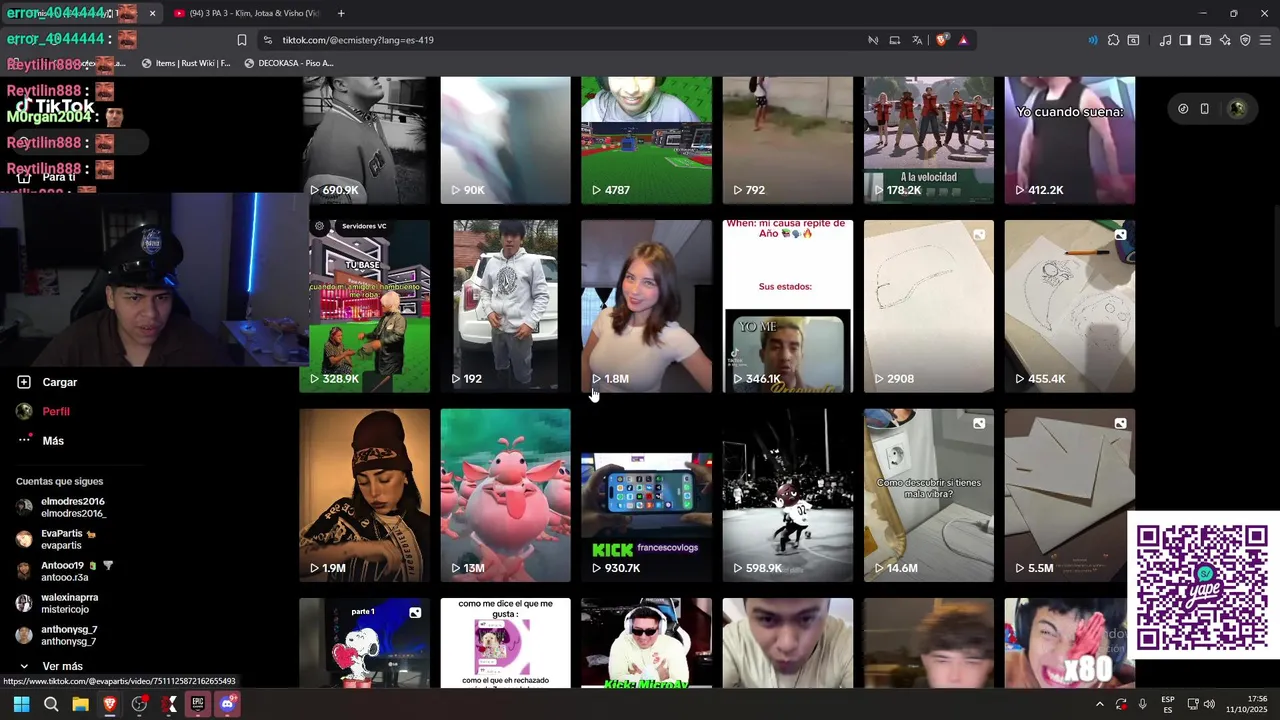The width and height of the screenshot is (1280, 720).
Task: Open Epic Games Launcher from taskbar
Action: click(198, 704)
